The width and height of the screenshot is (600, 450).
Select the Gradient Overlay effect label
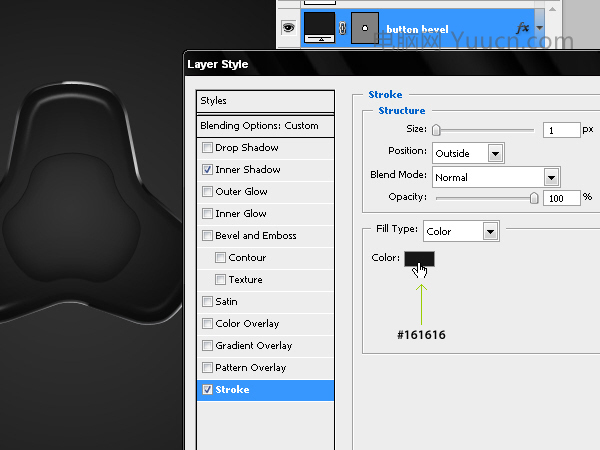click(x=254, y=346)
